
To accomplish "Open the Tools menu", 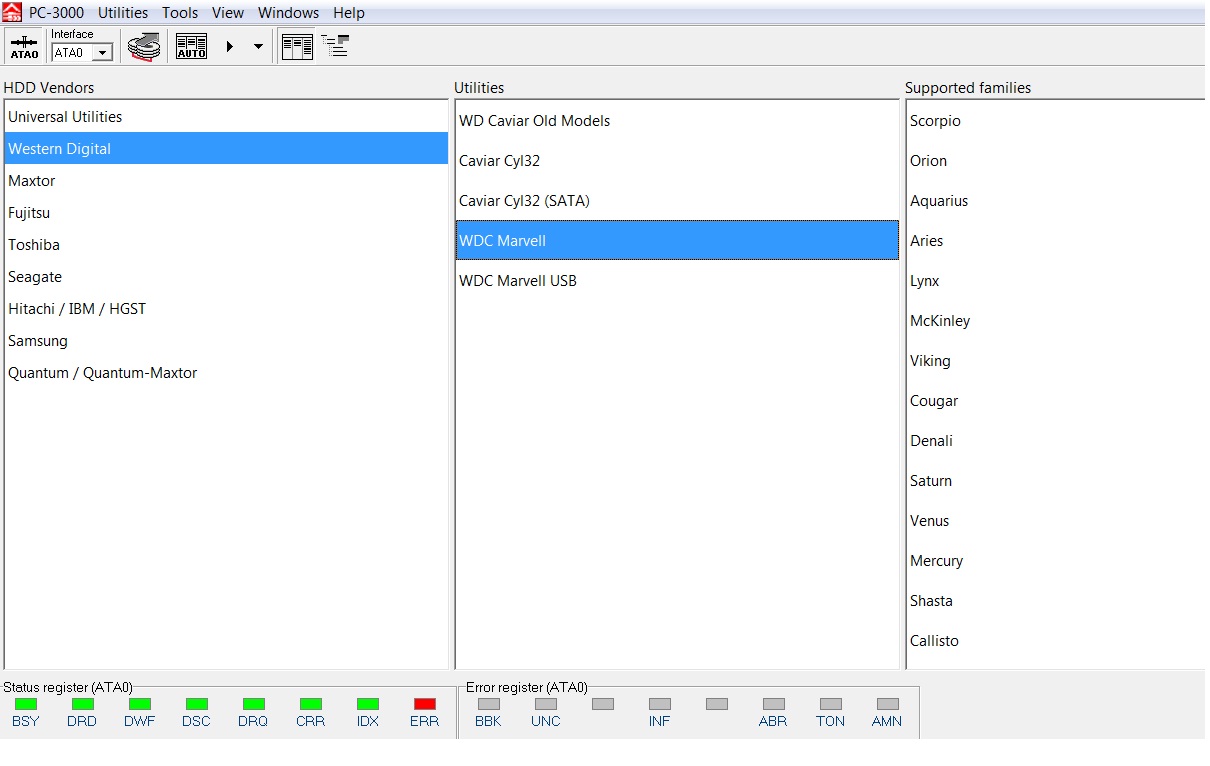I will tap(180, 13).
